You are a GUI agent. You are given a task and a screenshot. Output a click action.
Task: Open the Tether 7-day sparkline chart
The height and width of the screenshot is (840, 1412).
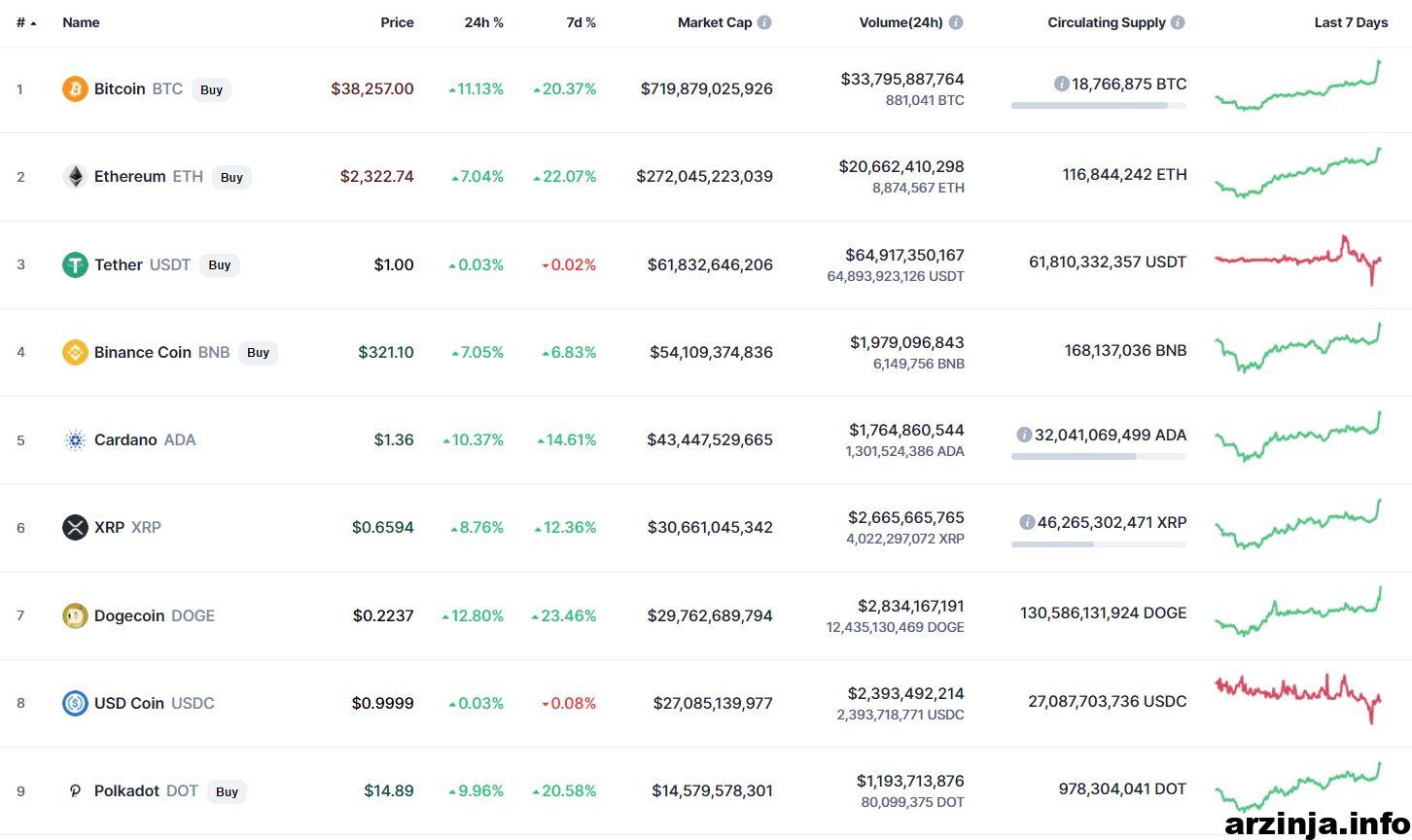point(1298,261)
